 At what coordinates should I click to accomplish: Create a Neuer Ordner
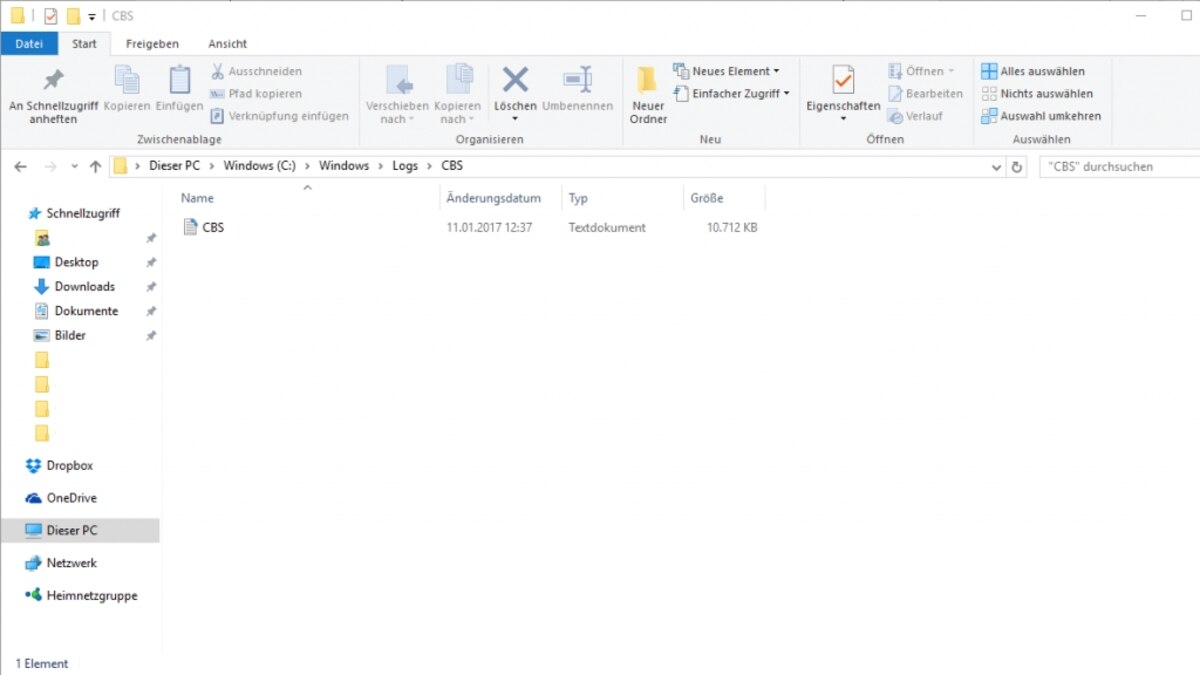point(648,96)
